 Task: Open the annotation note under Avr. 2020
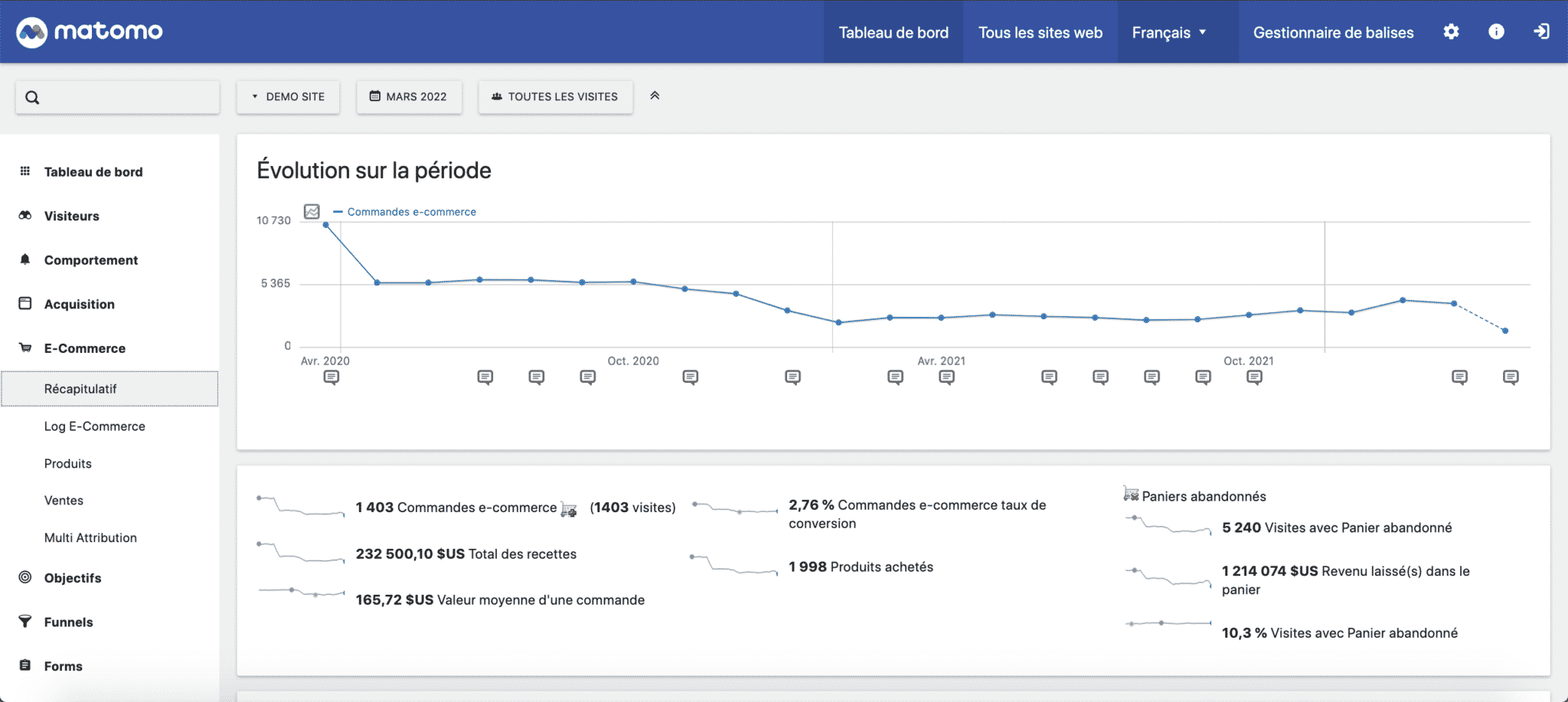[x=331, y=377]
